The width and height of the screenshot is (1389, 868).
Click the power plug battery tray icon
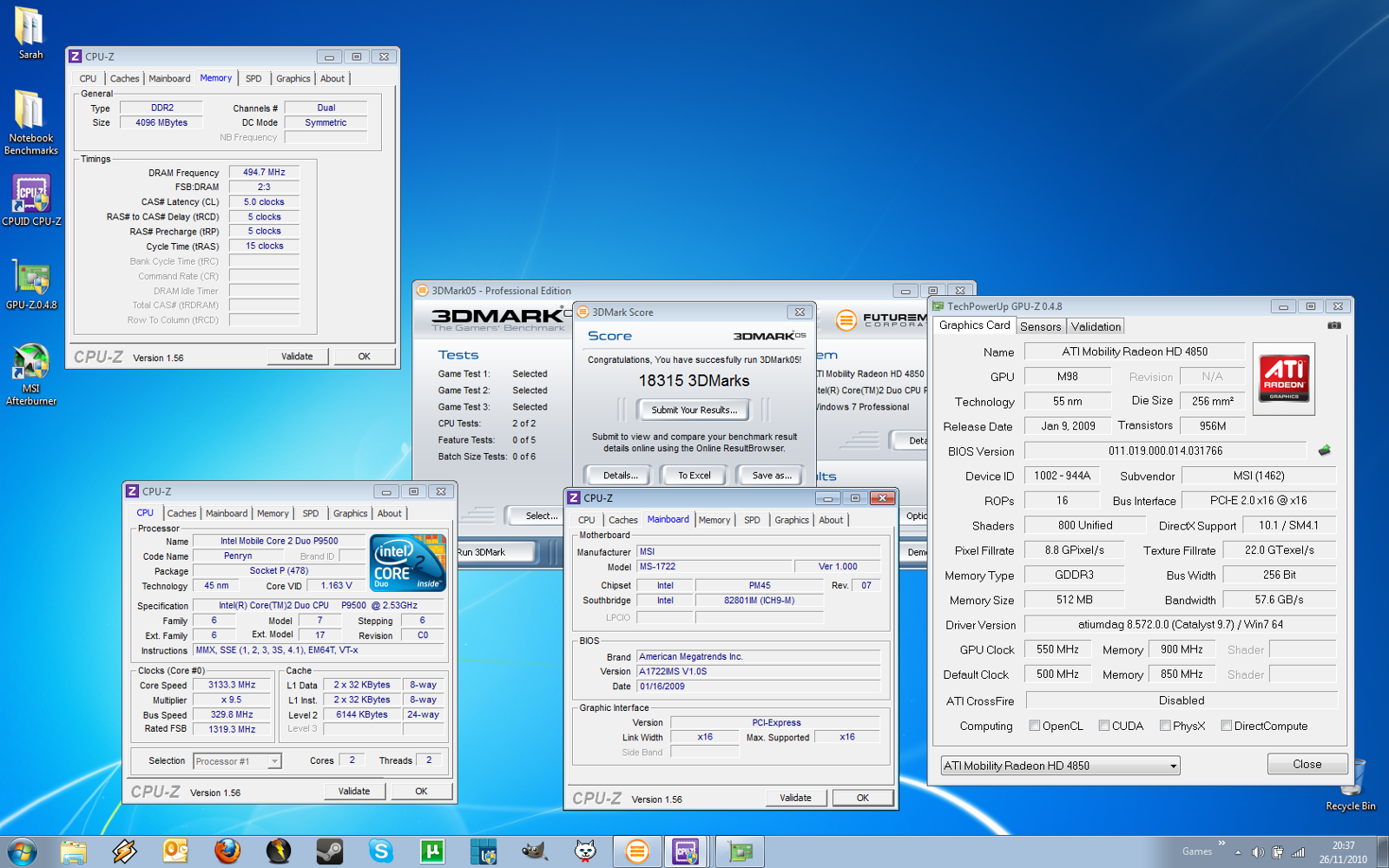pos(1277,852)
